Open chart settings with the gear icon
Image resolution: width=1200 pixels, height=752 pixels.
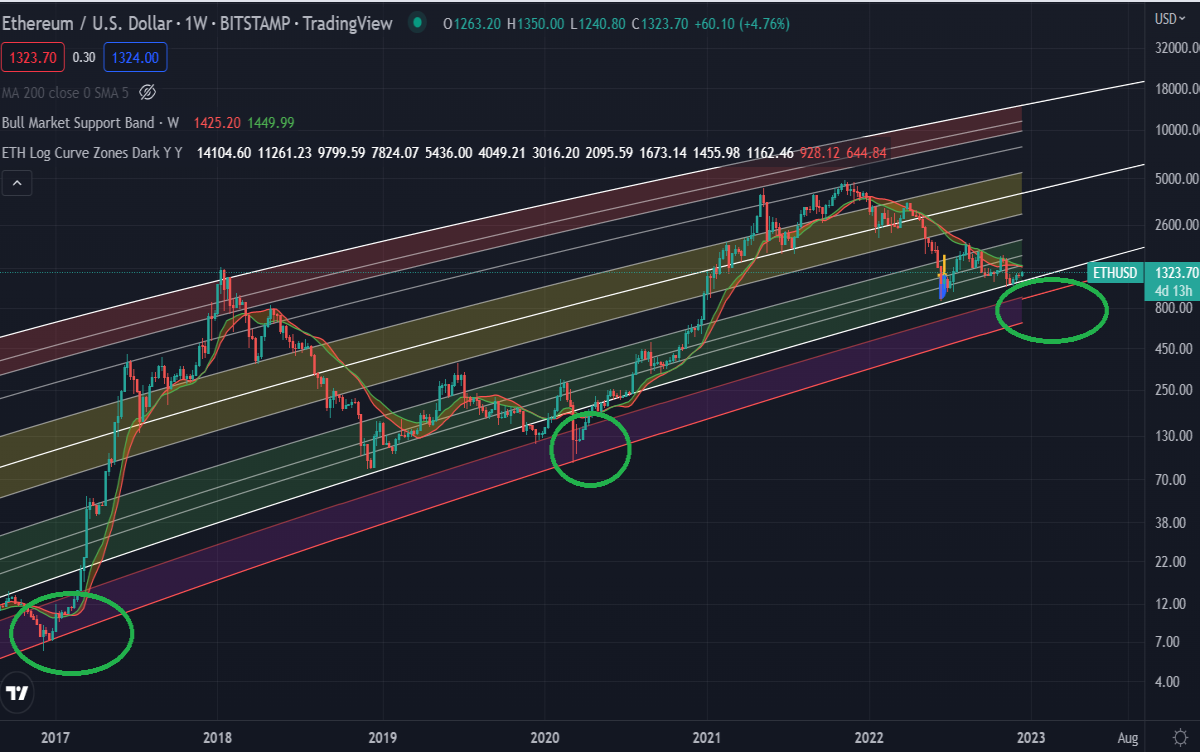point(1179,738)
